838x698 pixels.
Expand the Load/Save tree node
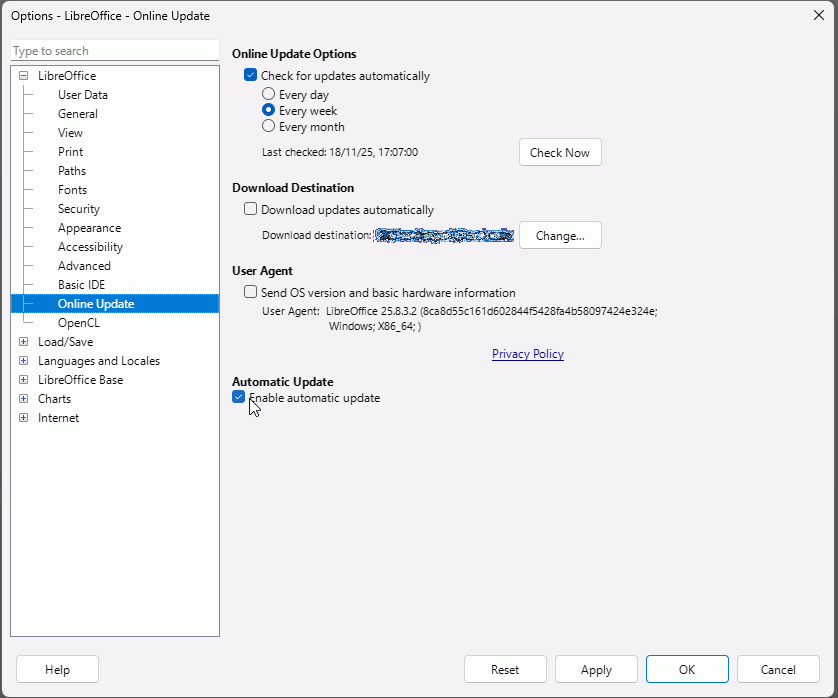(24, 342)
